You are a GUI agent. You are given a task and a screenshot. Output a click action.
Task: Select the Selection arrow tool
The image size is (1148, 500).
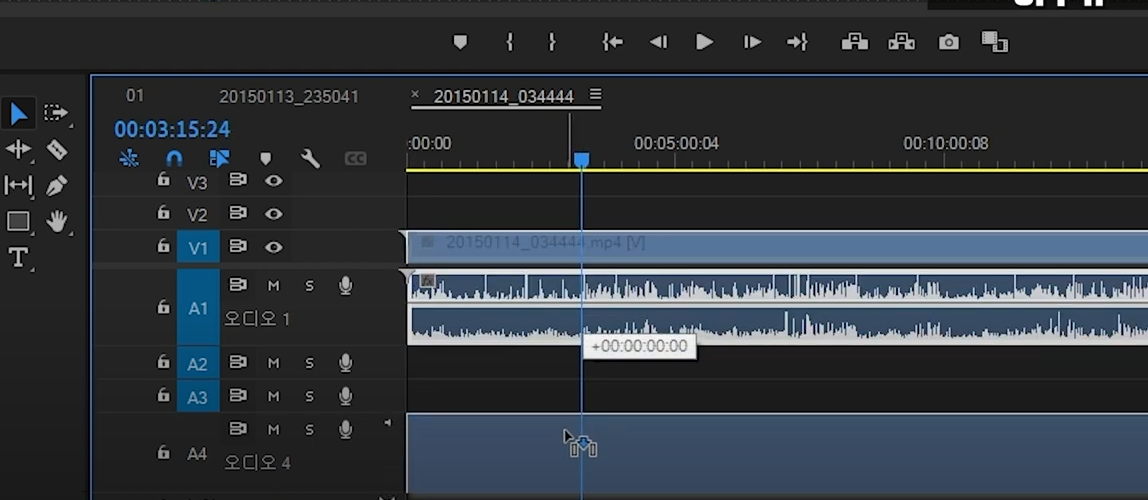pos(18,114)
